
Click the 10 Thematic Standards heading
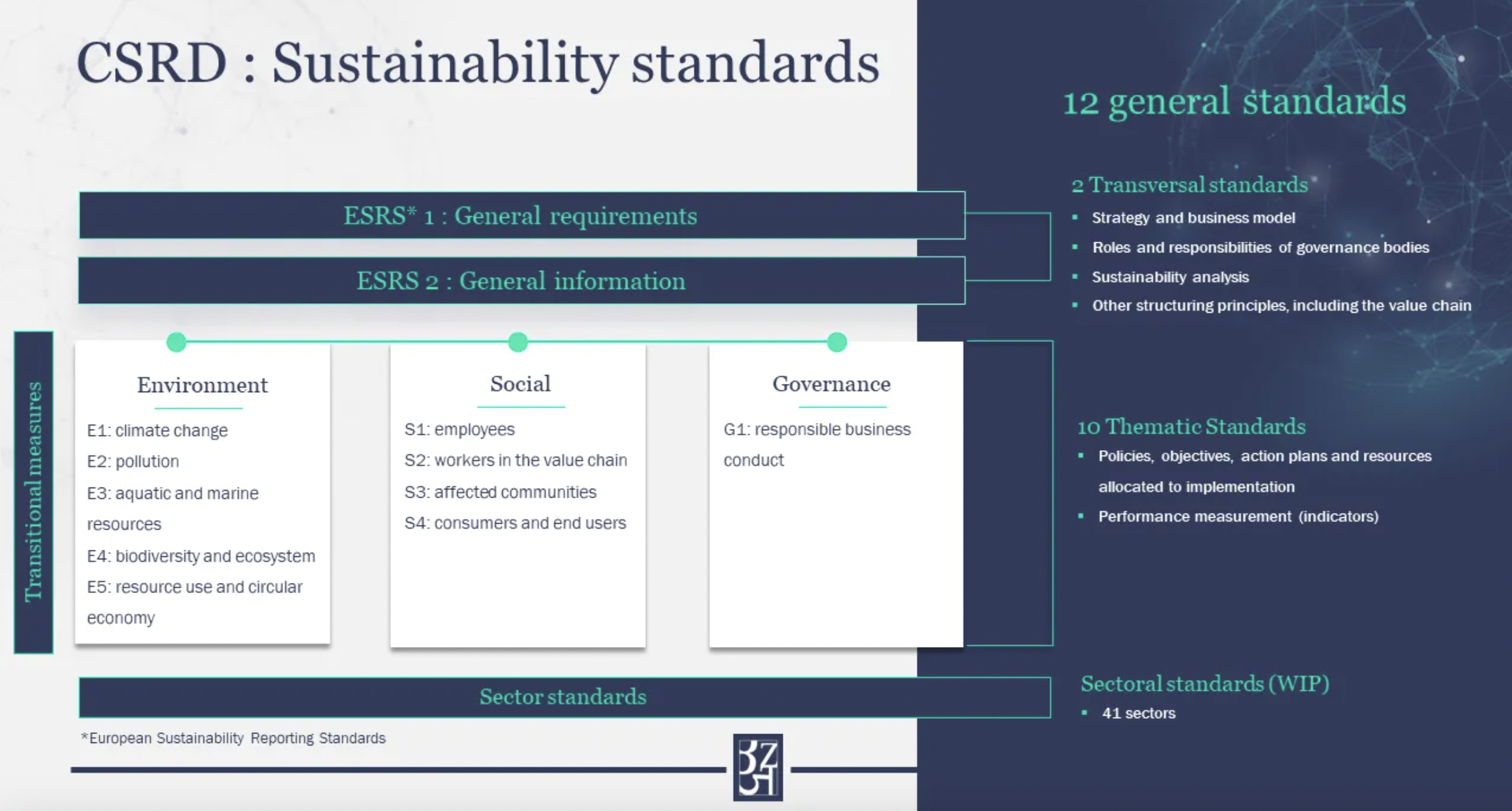click(1191, 426)
